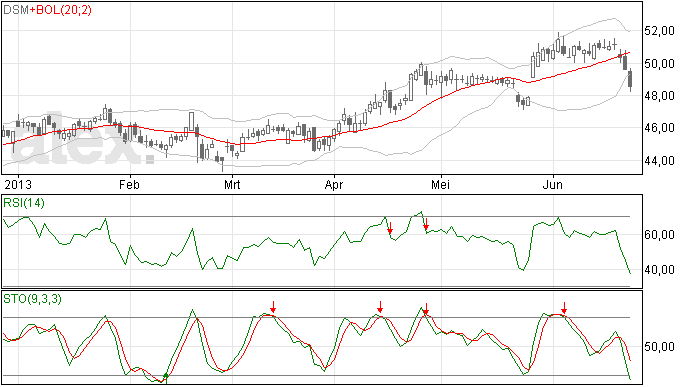The image size is (690, 387).
Task: Click the 50,00 stochastic axis label
Action: click(659, 347)
